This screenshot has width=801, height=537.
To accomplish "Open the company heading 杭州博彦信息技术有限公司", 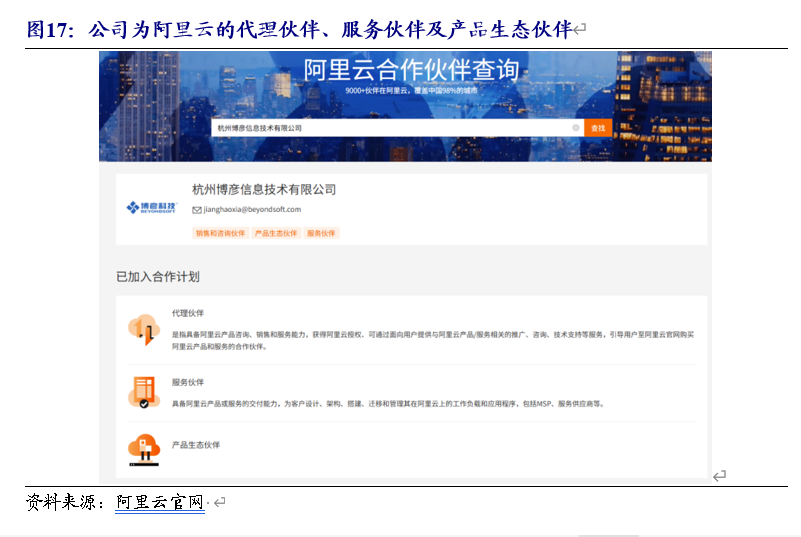I will tap(264, 190).
